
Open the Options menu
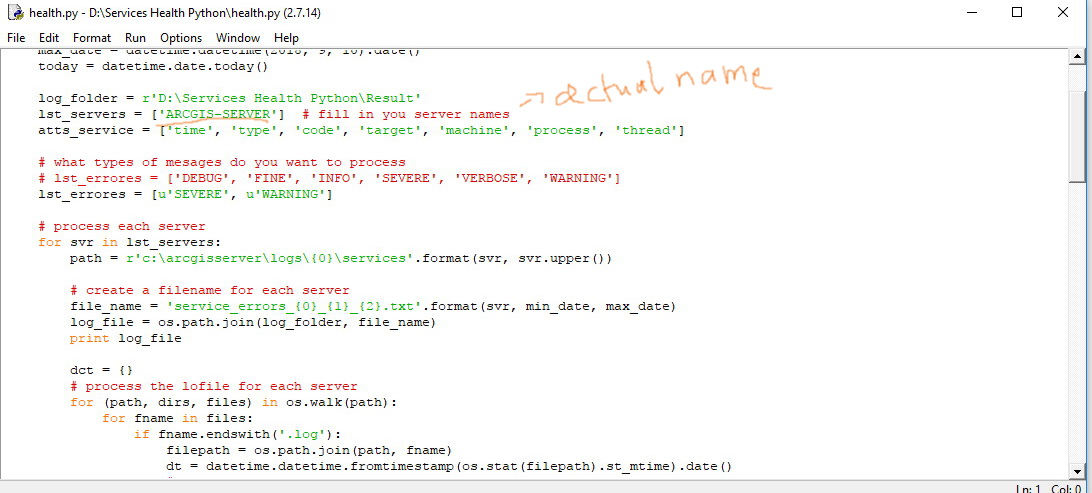coord(181,38)
